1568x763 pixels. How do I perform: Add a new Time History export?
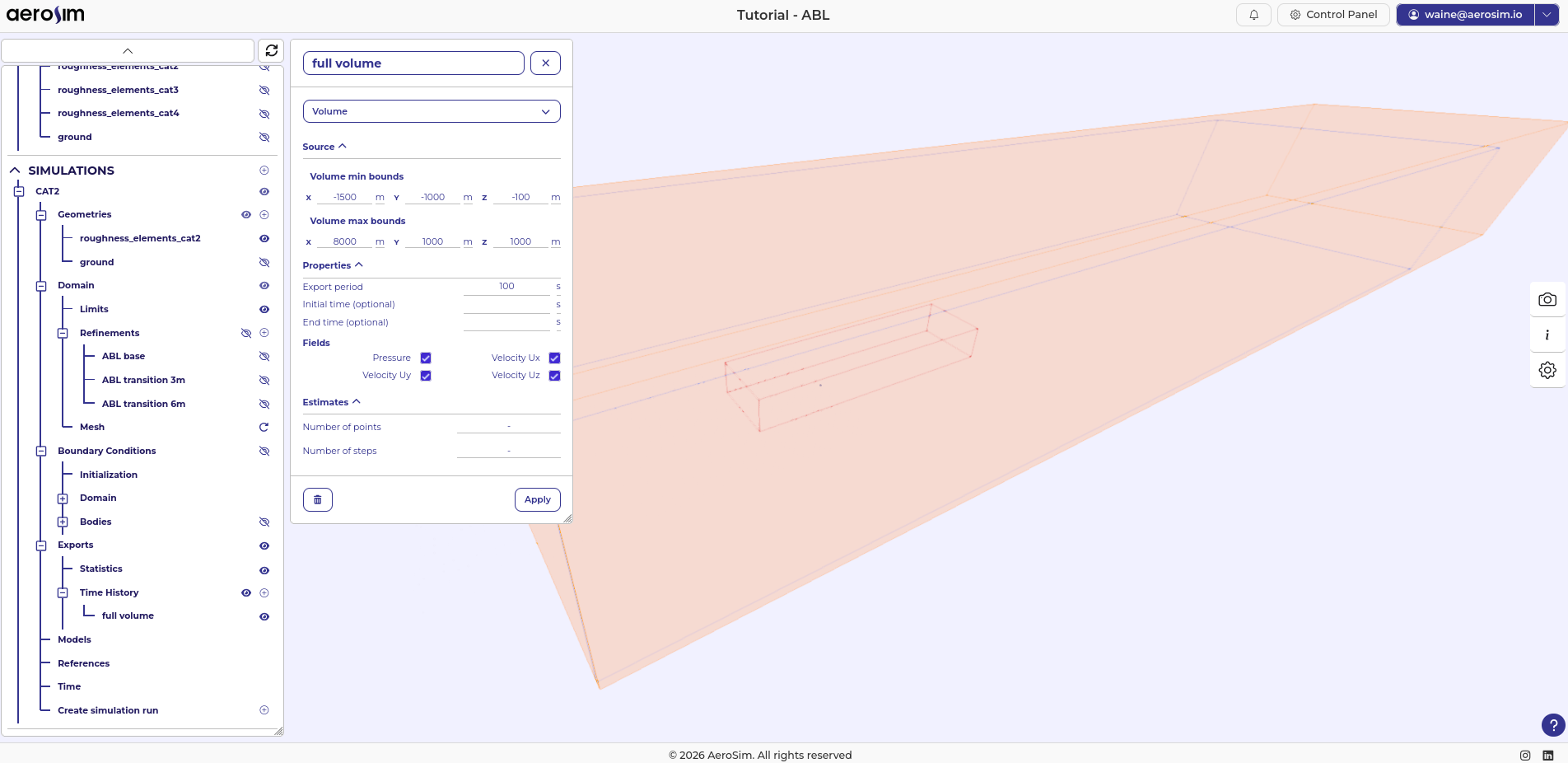coord(264,593)
